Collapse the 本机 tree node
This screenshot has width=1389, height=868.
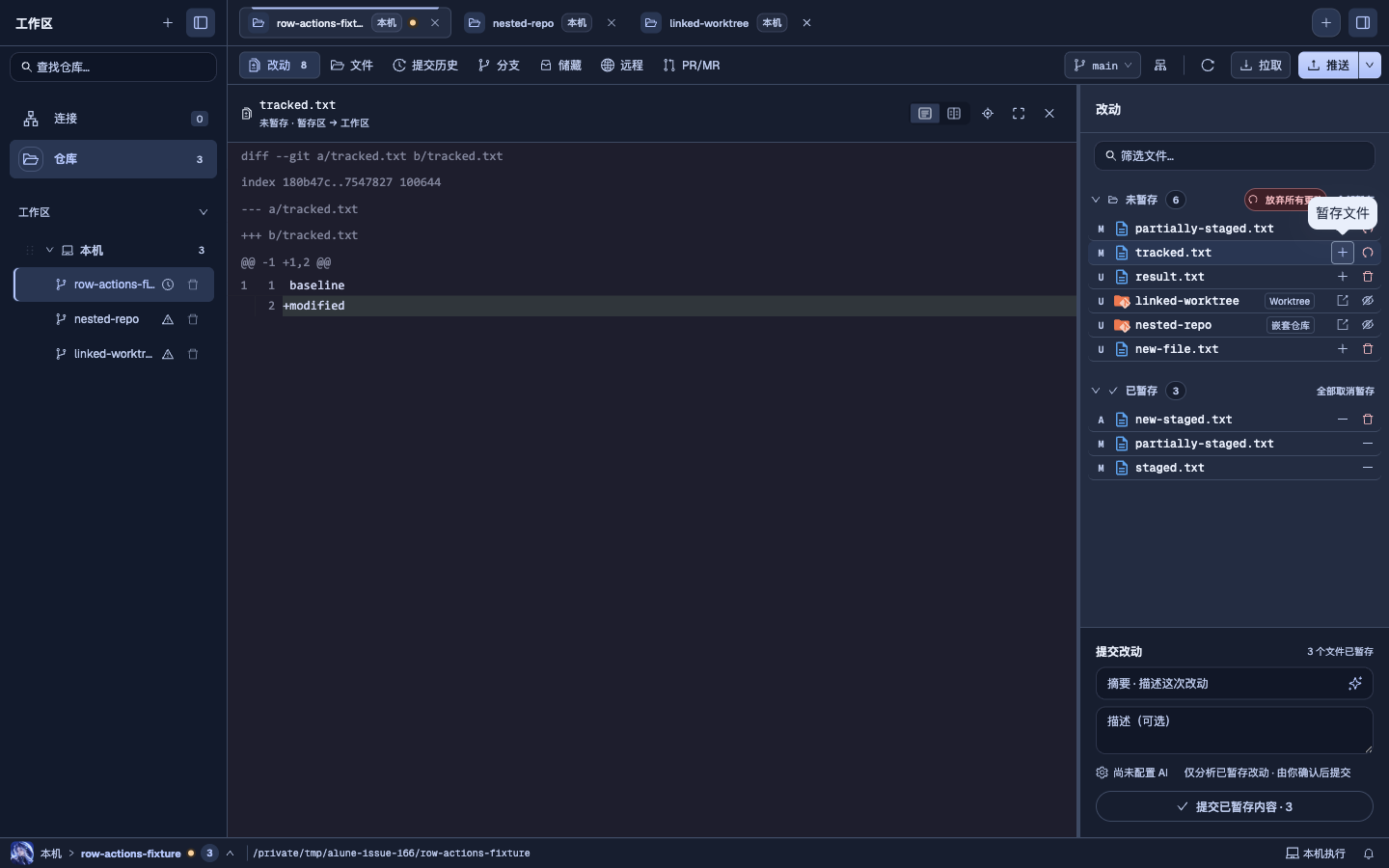point(49,251)
